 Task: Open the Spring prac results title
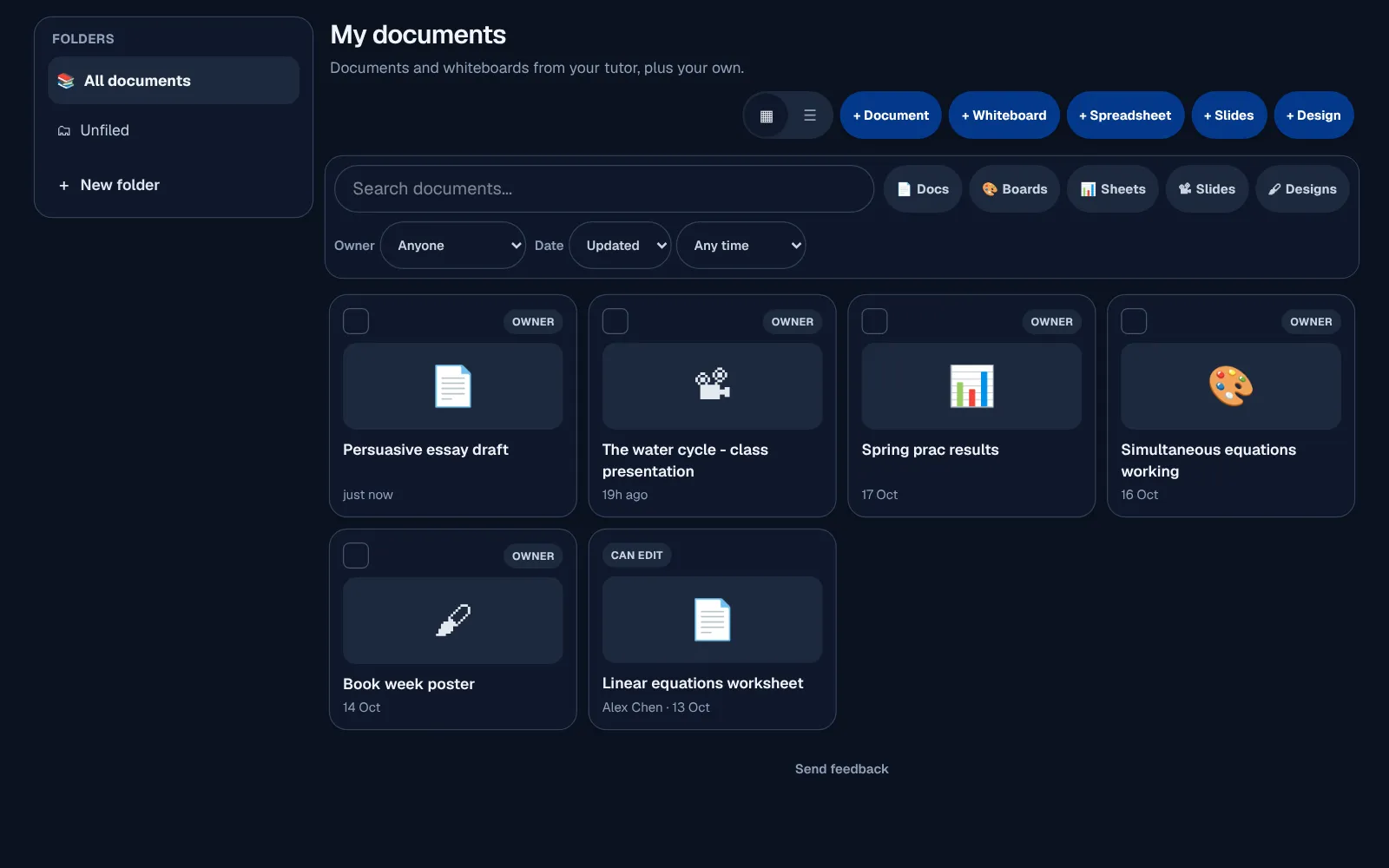(x=930, y=450)
